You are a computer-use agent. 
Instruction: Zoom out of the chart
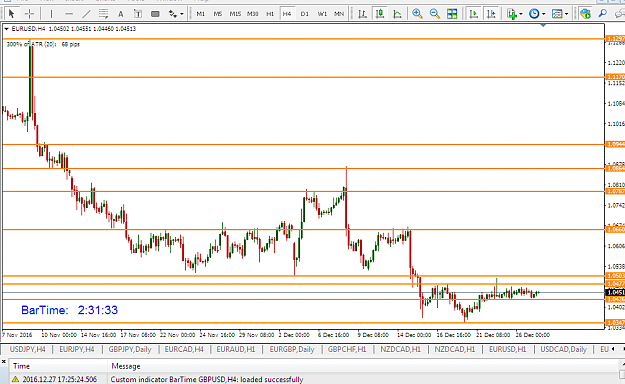(x=434, y=14)
